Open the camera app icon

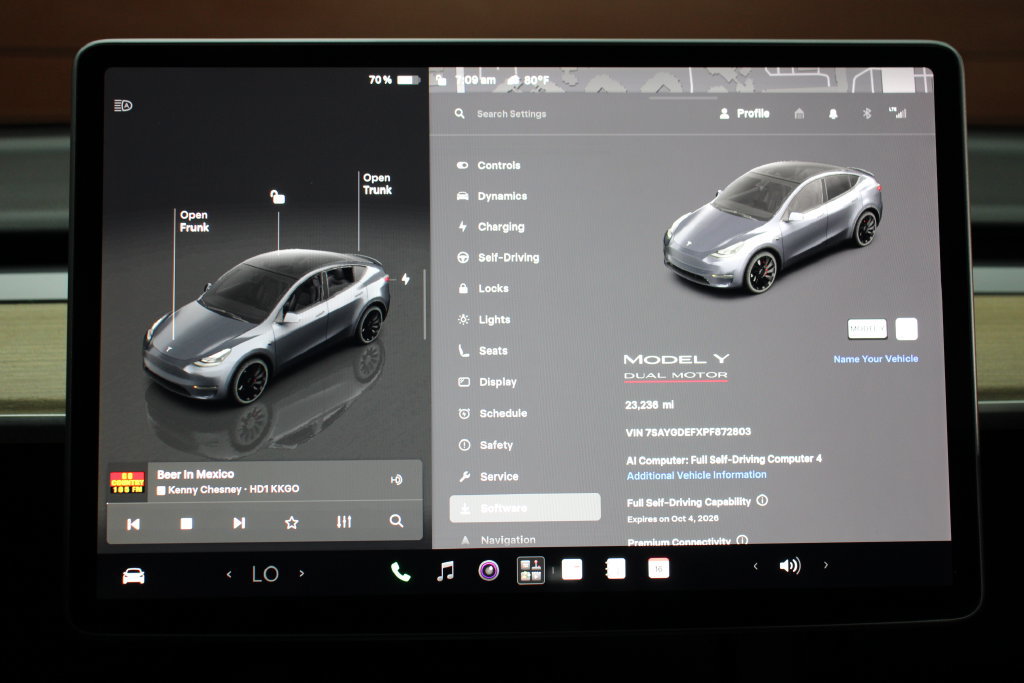click(x=488, y=571)
